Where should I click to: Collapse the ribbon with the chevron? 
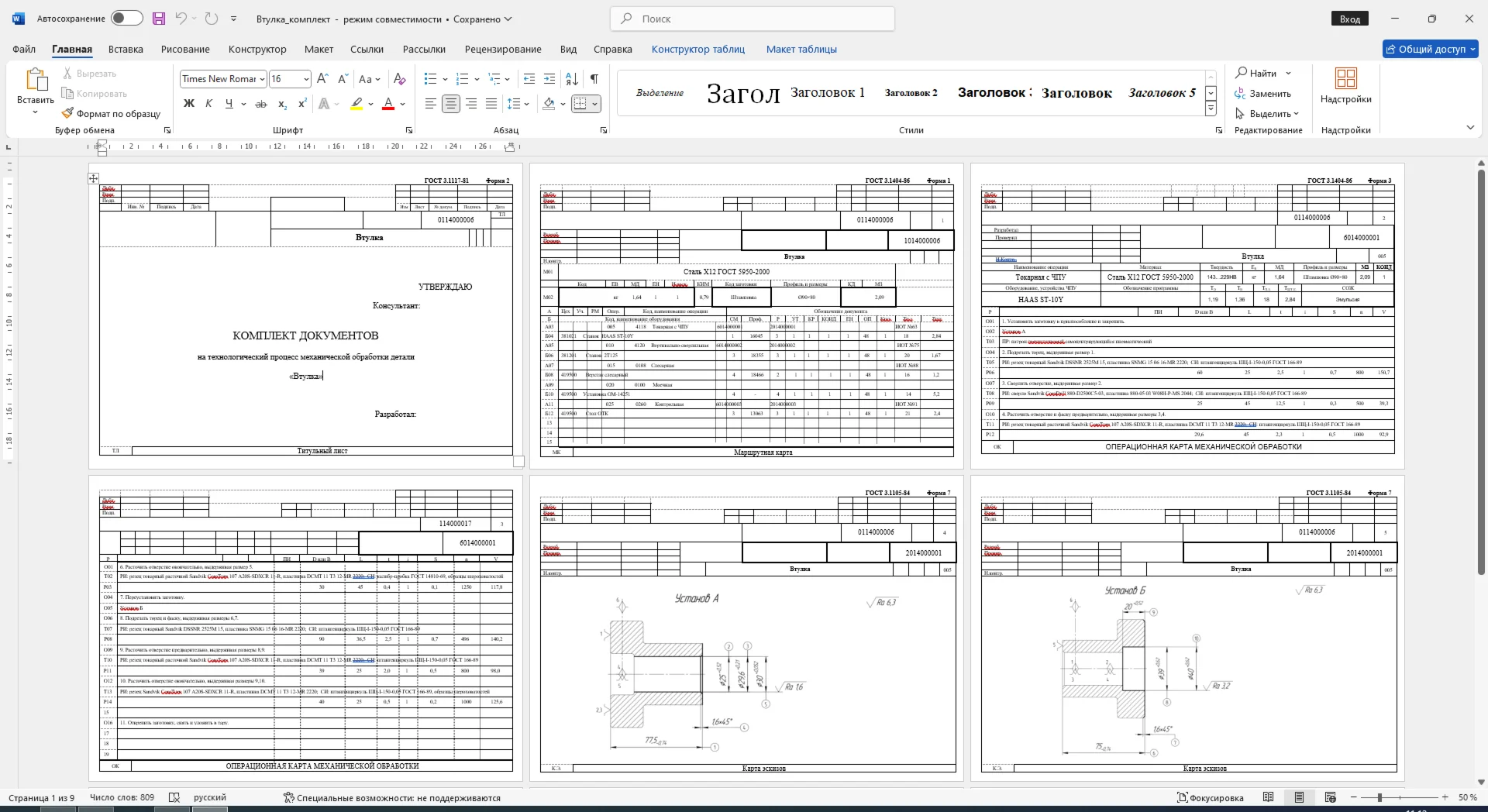pyautogui.click(x=1470, y=128)
